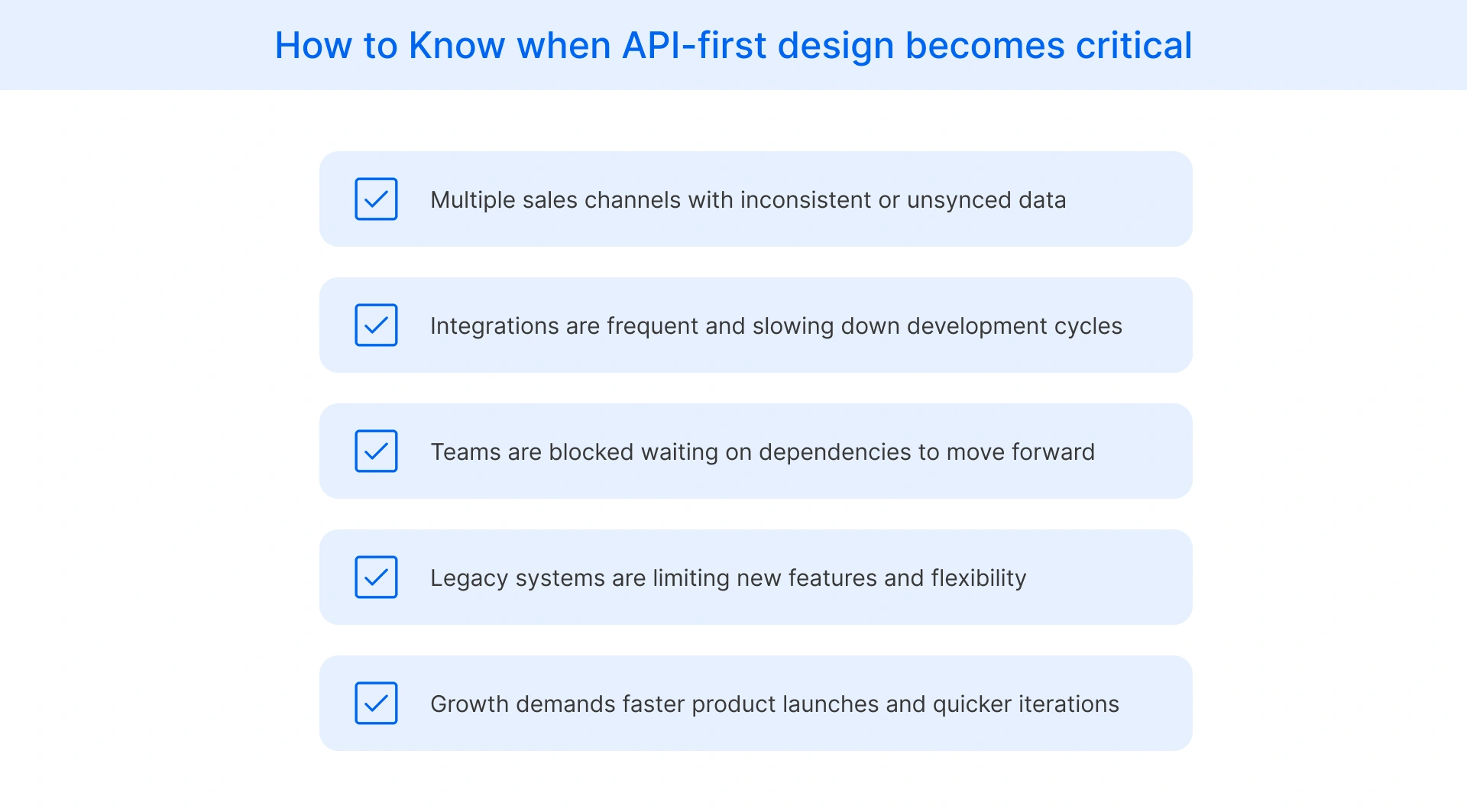The height and width of the screenshot is (812, 1467).
Task: Select the card about legacy systems limiting flexibility
Action: tap(756, 577)
